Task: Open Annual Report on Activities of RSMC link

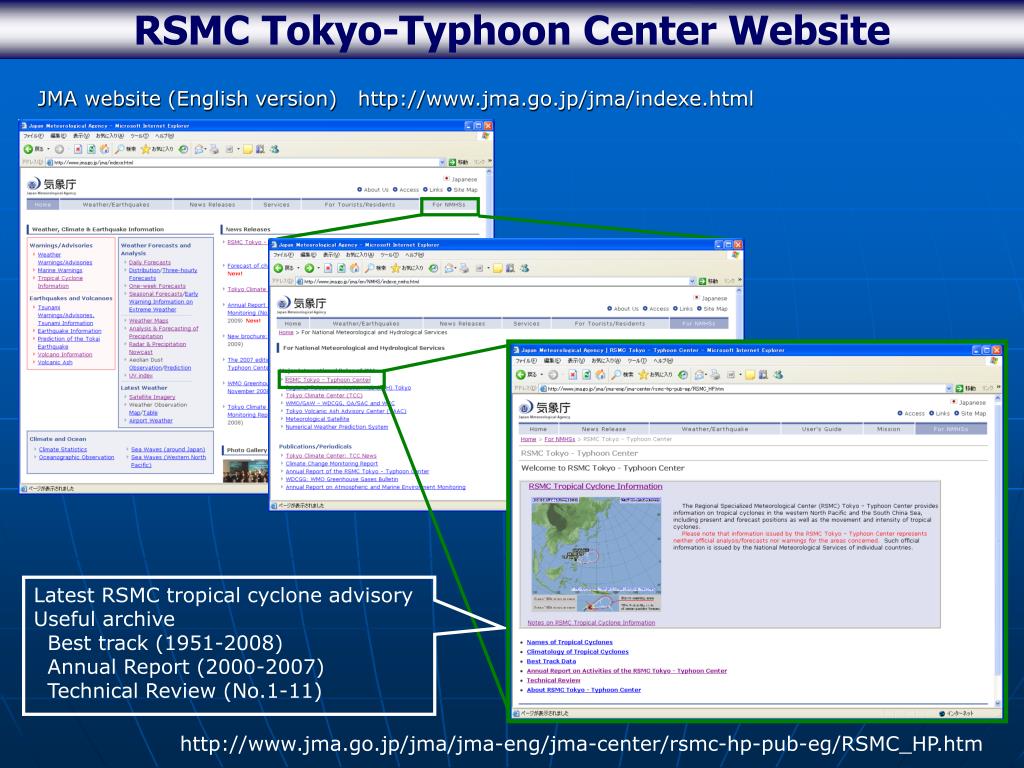Action: click(x=626, y=671)
